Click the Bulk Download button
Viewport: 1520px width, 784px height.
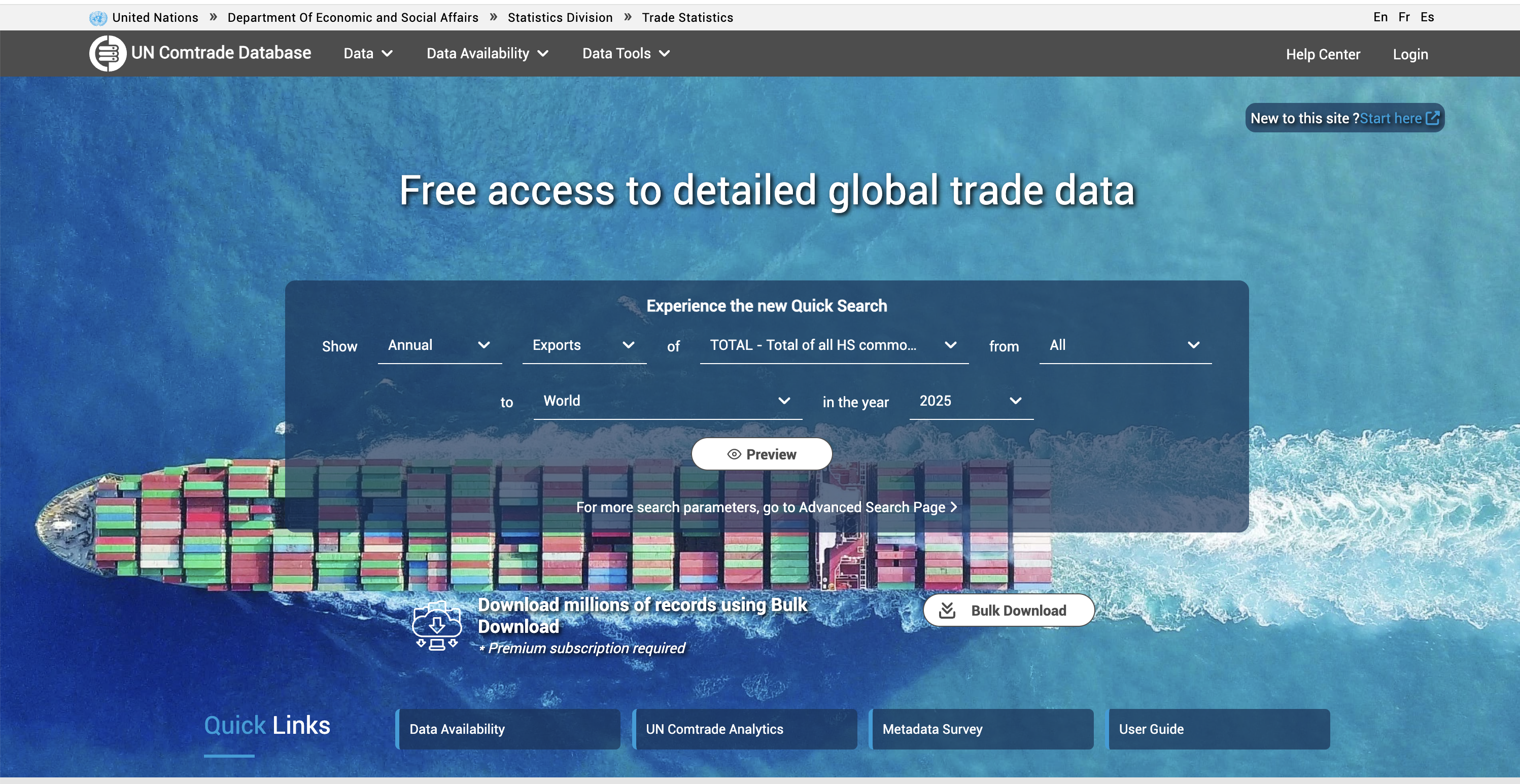pos(1008,611)
